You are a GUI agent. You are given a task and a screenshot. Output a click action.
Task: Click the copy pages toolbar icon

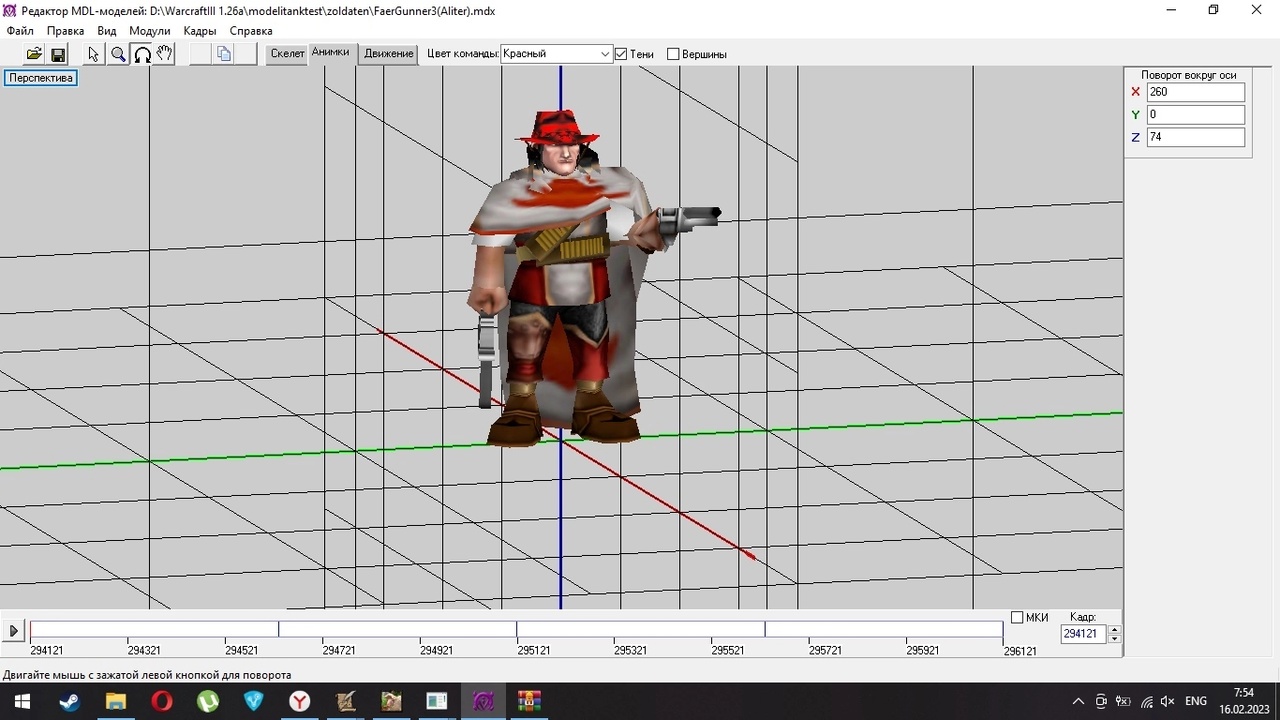pyautogui.click(x=224, y=54)
